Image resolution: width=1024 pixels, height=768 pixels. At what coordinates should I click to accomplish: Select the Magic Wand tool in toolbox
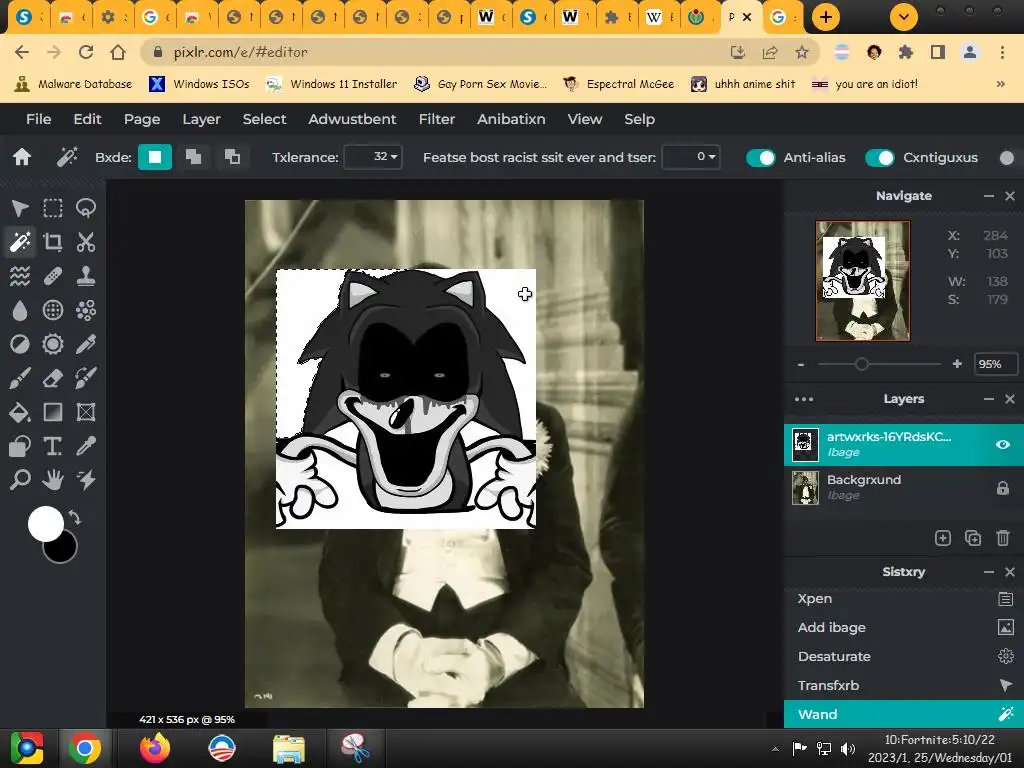[x=20, y=242]
